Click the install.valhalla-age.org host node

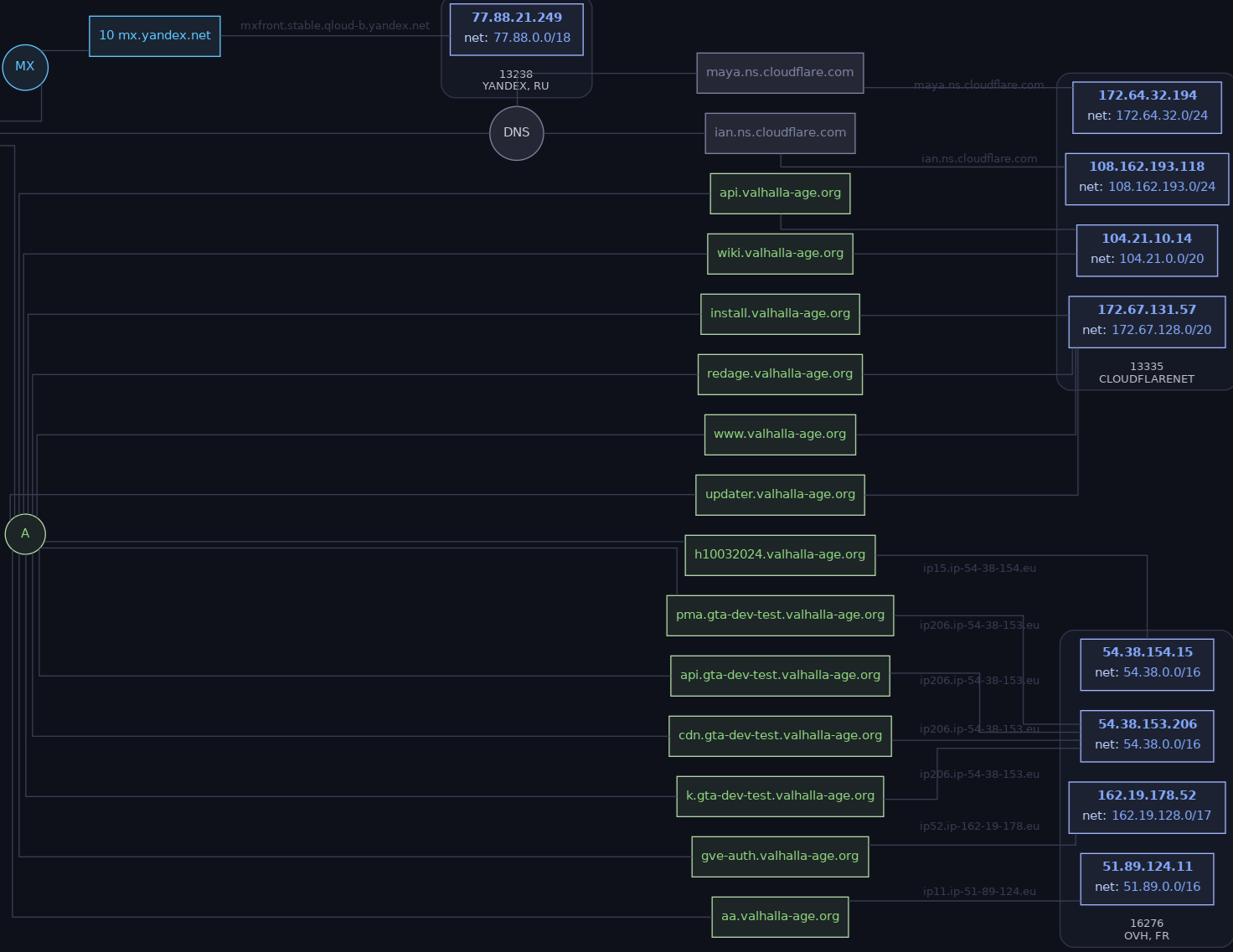pos(779,314)
